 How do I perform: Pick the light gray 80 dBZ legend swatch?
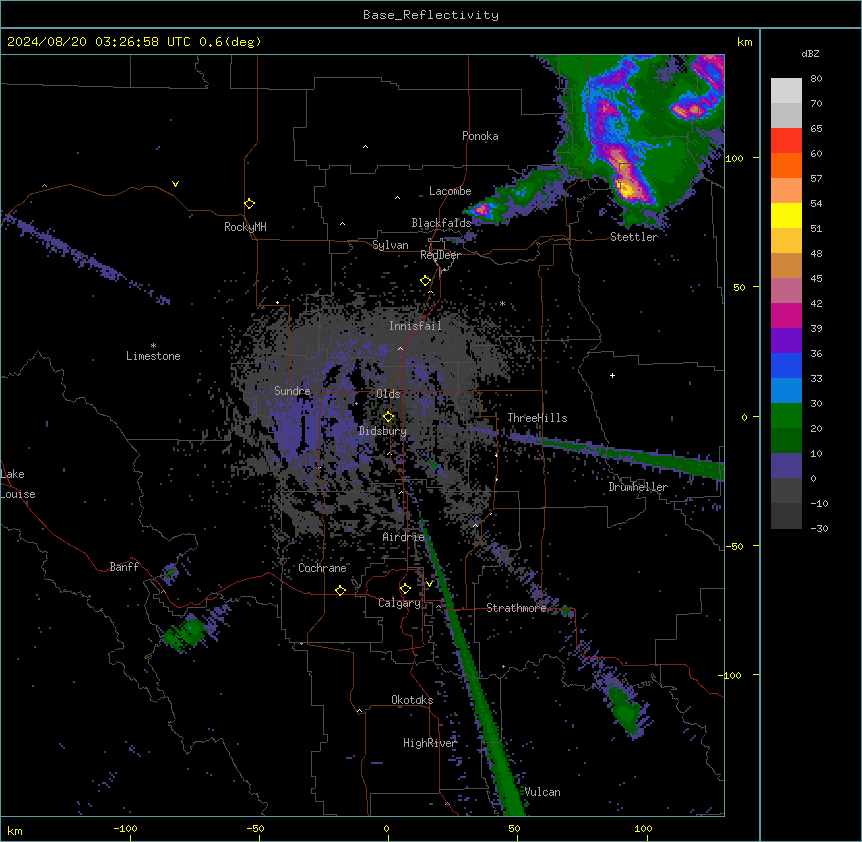coord(786,91)
